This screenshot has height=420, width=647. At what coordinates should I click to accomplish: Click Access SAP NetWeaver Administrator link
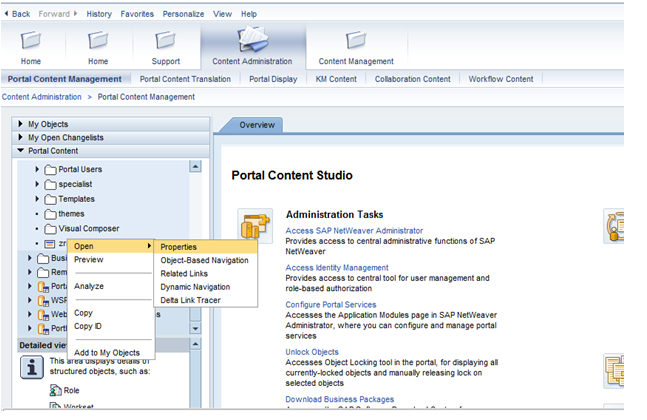point(354,231)
